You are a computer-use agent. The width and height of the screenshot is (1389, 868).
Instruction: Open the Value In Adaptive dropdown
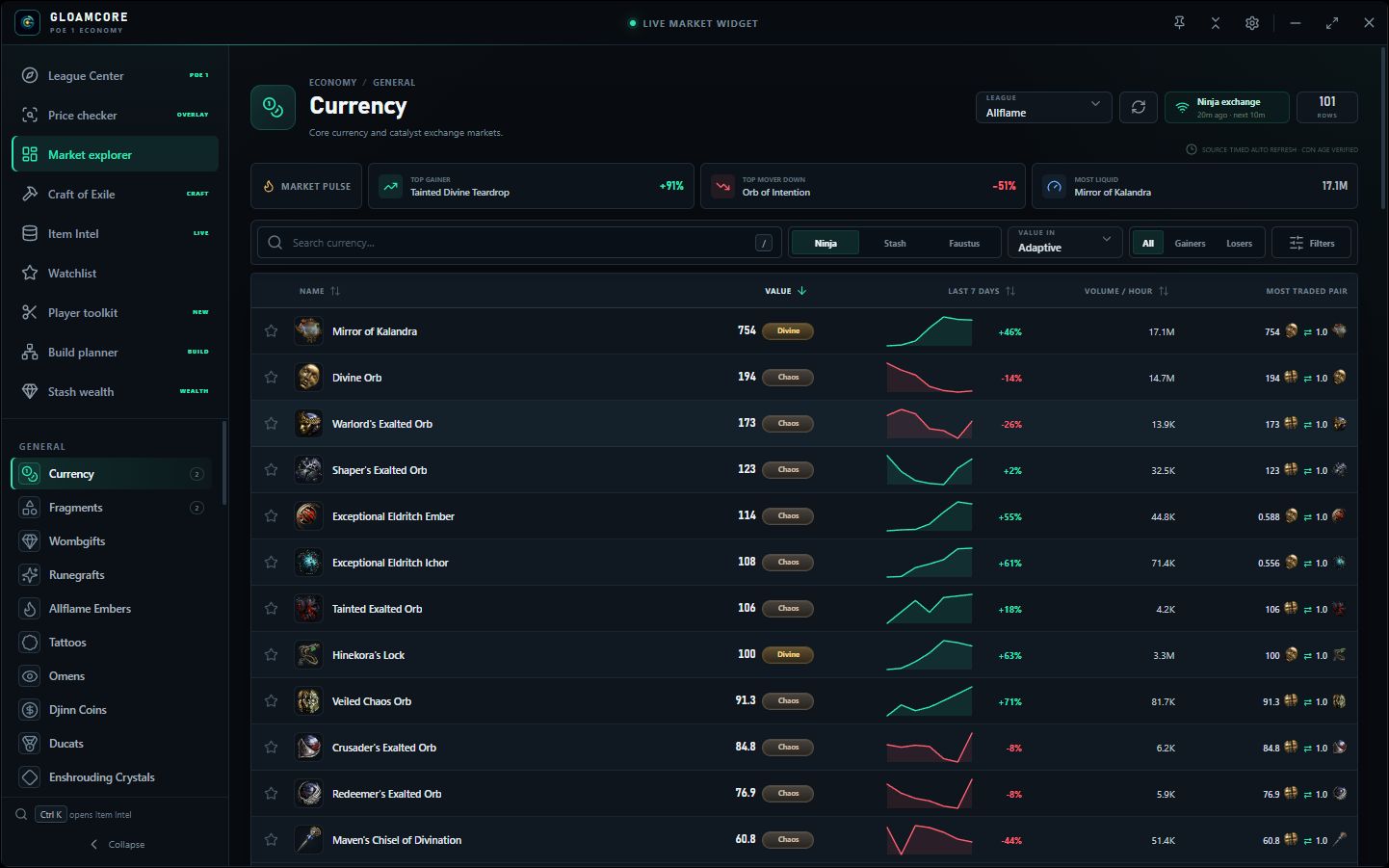(x=1064, y=242)
